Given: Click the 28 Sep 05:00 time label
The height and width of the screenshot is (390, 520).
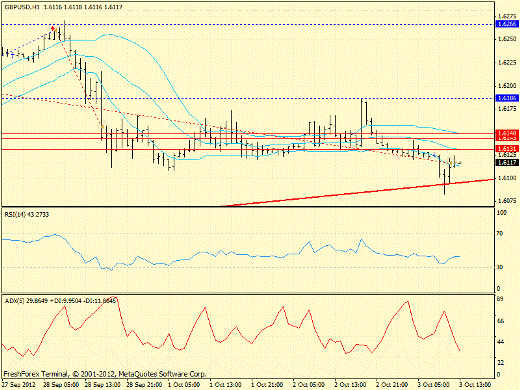Looking at the screenshot, I should pos(61,384).
